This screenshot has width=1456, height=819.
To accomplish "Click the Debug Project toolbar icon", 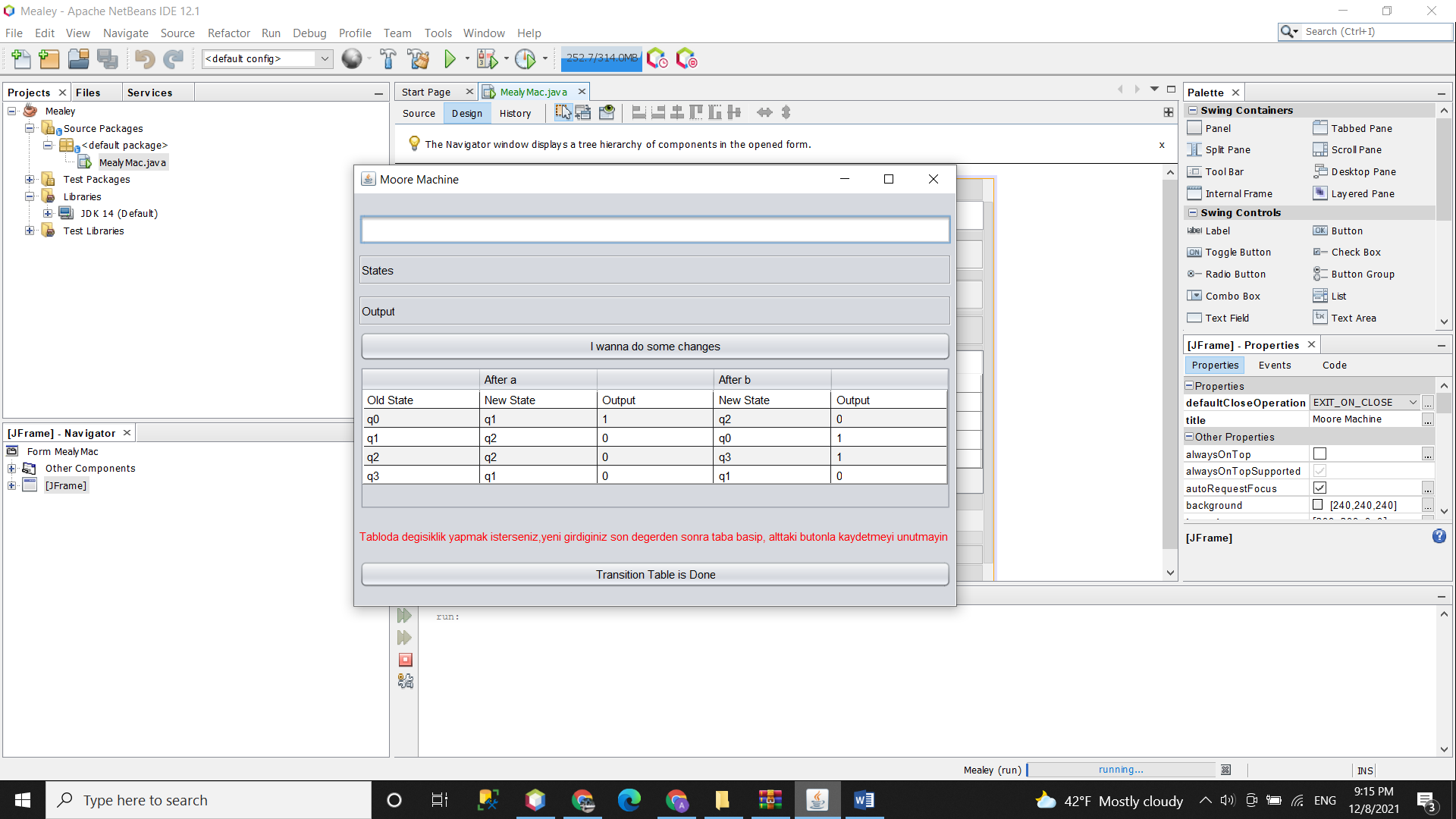I will (x=488, y=58).
